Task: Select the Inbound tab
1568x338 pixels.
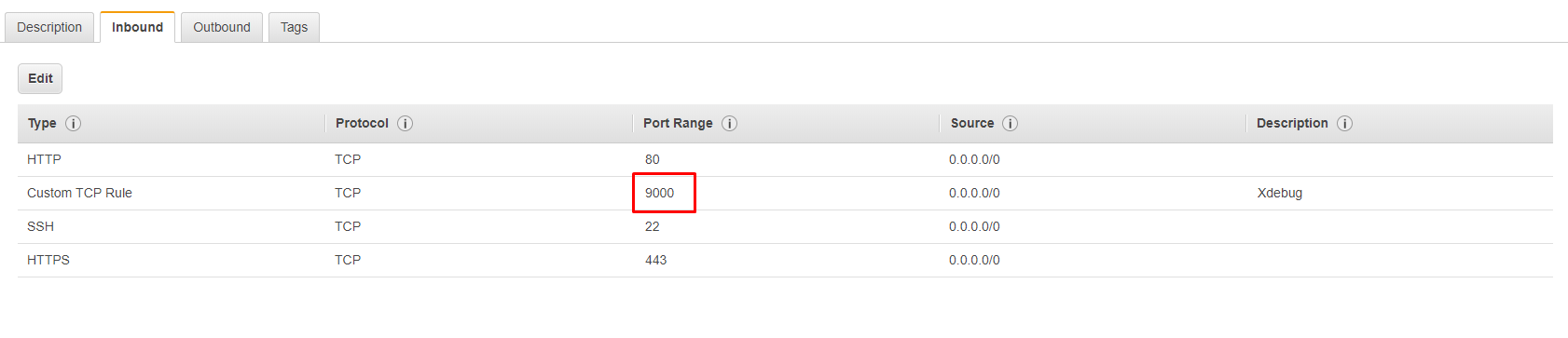Action: tap(137, 27)
